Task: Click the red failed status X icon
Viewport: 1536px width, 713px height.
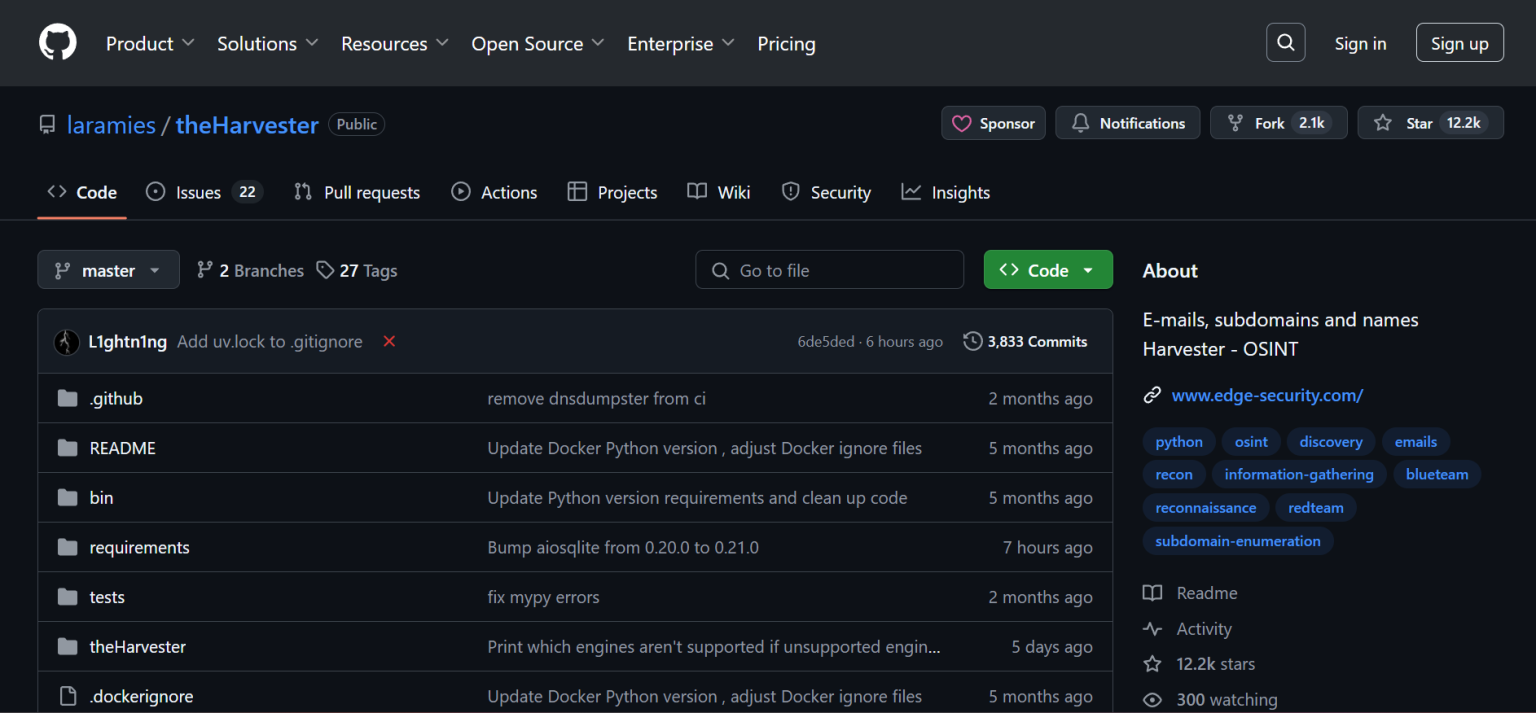Action: point(389,342)
